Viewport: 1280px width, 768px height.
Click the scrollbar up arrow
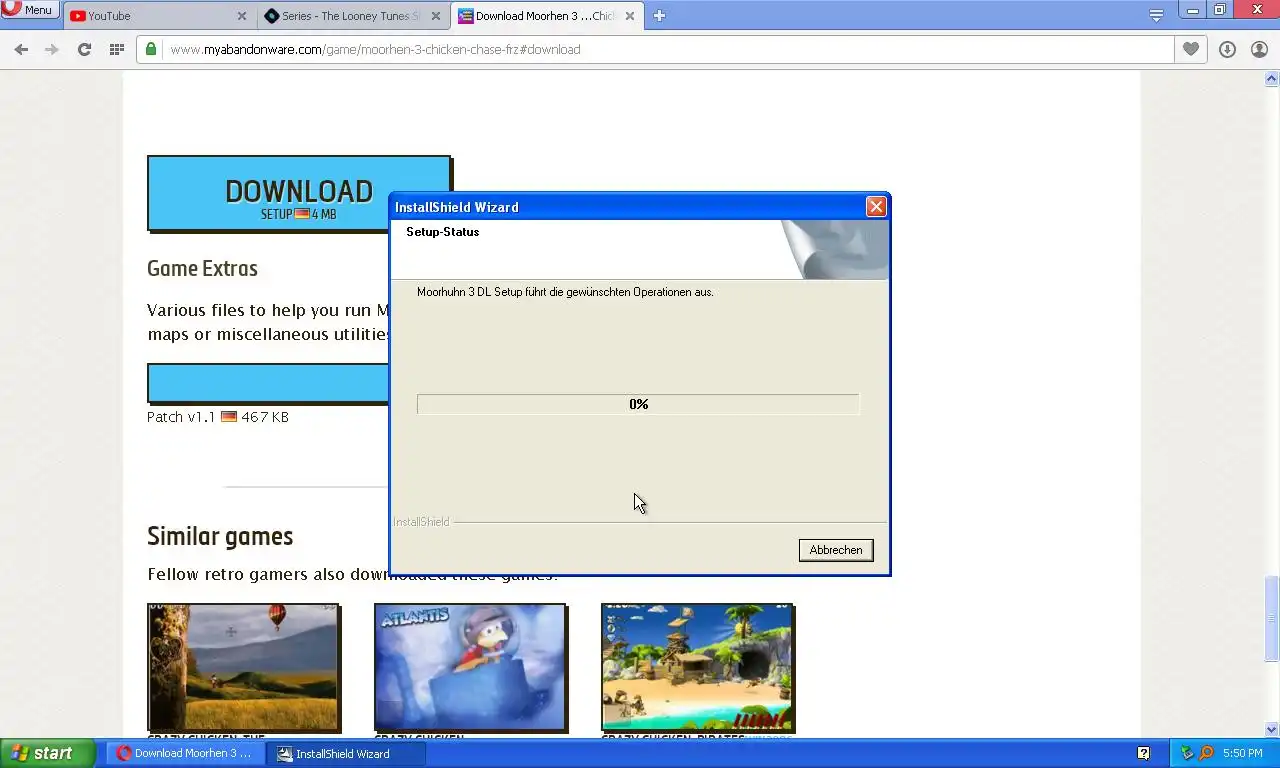pyautogui.click(x=1271, y=79)
